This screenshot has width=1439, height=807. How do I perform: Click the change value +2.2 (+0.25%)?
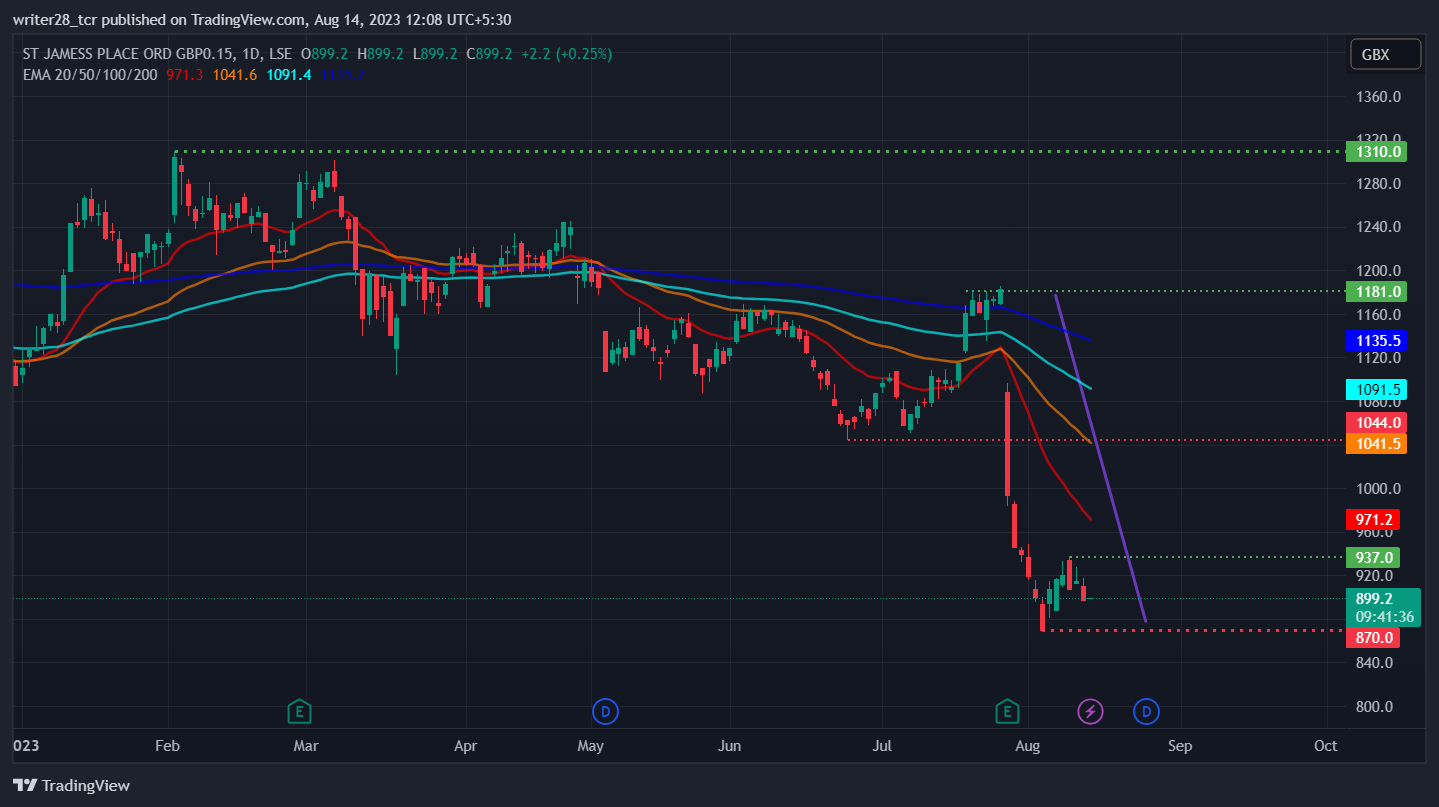point(566,54)
